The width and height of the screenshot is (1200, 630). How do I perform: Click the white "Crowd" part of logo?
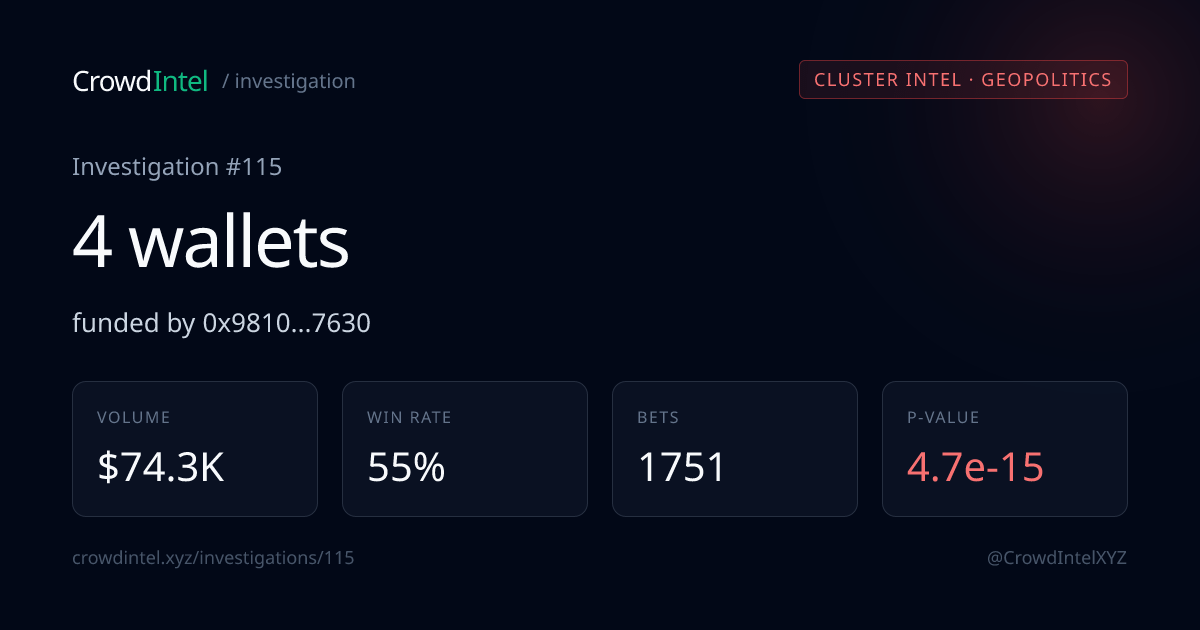click(x=111, y=81)
